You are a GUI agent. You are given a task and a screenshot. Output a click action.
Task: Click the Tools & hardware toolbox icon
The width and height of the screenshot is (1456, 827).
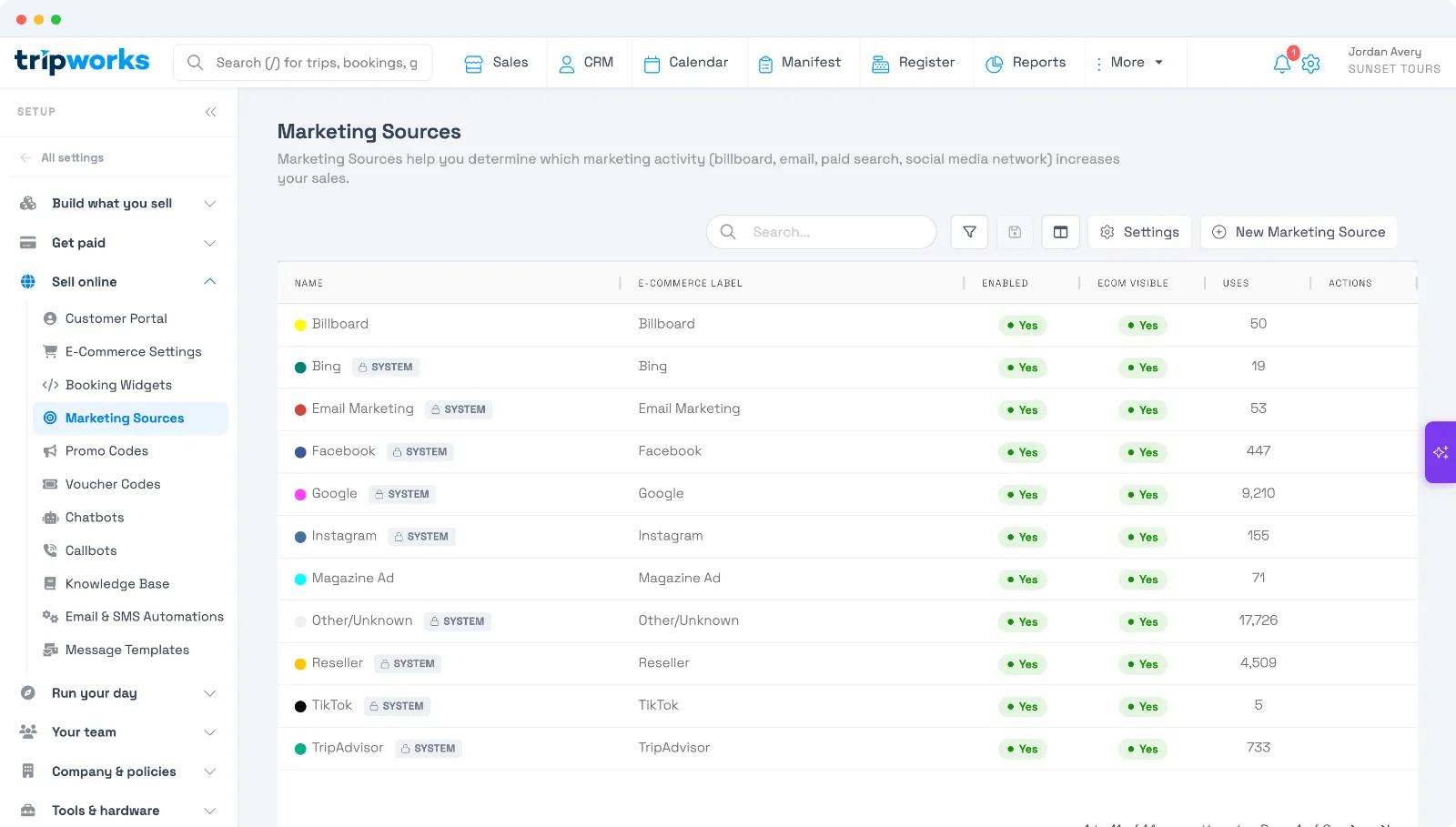(x=28, y=811)
